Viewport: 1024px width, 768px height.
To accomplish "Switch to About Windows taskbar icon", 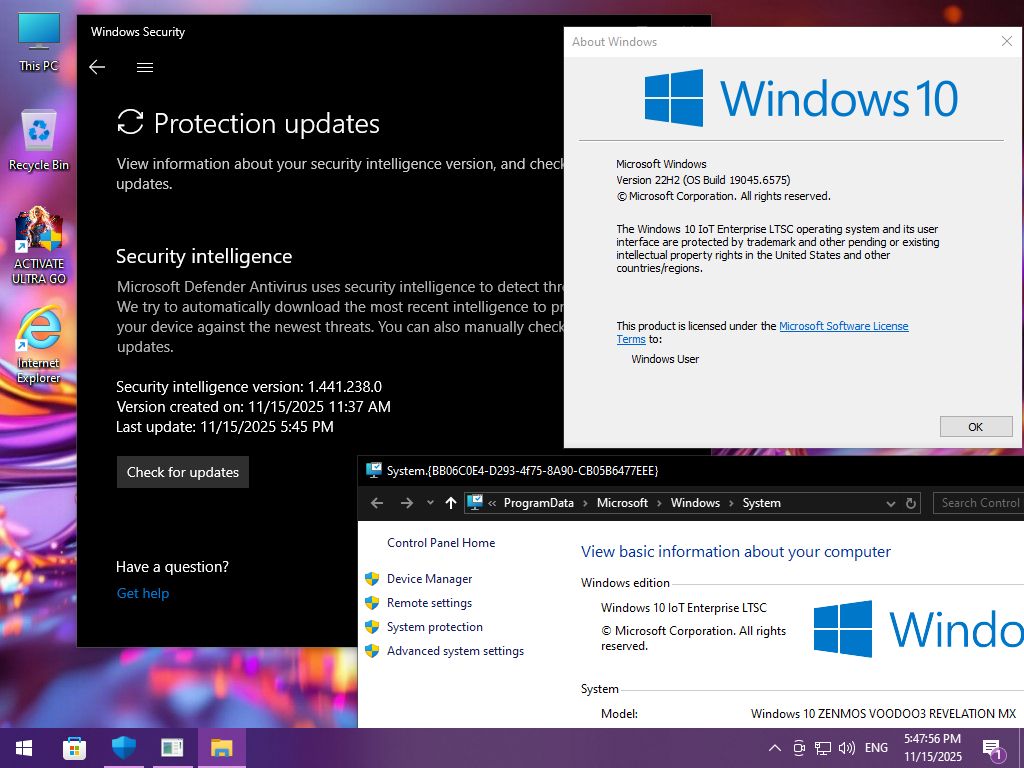I will 172,748.
